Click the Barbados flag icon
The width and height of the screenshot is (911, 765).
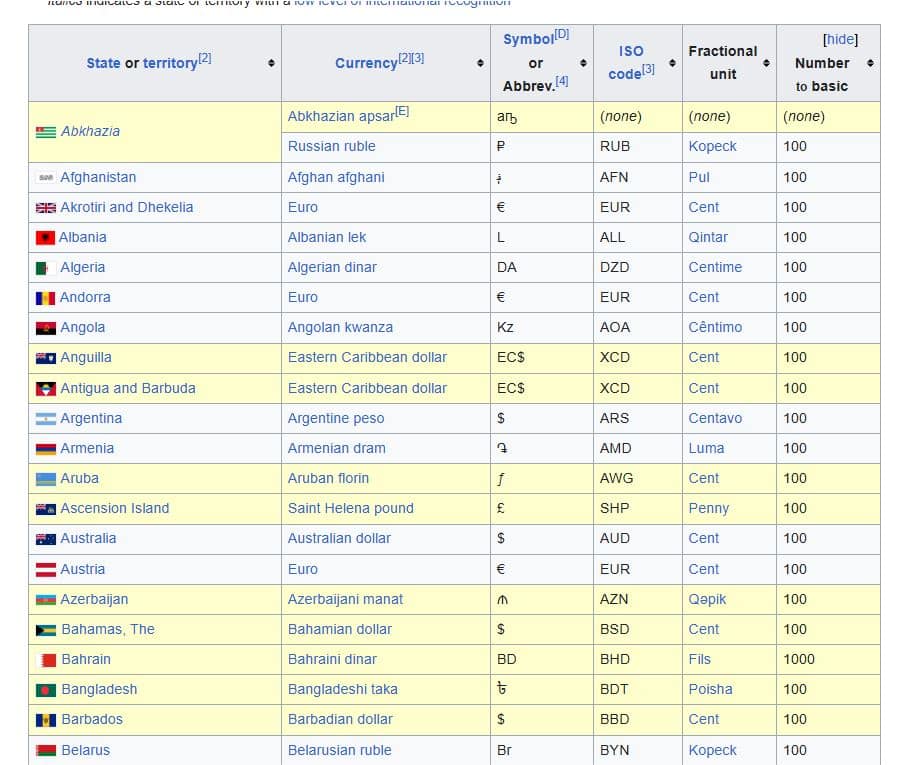pos(46,720)
